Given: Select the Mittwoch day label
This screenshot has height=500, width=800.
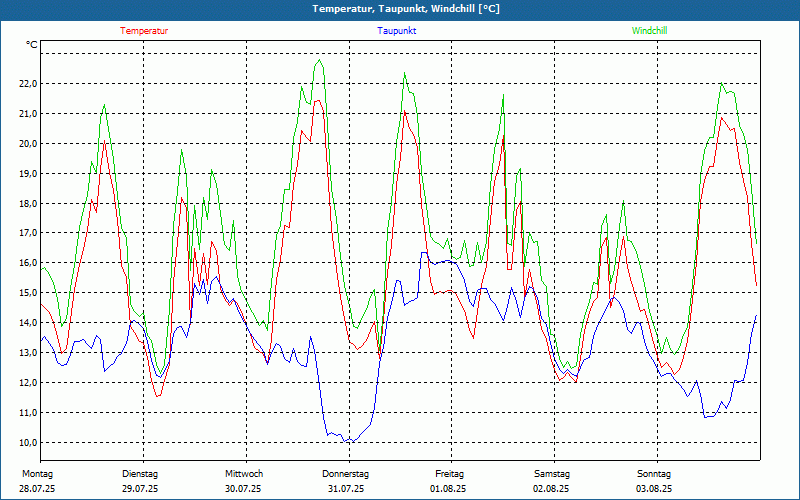Looking at the screenshot, I should [244, 473].
